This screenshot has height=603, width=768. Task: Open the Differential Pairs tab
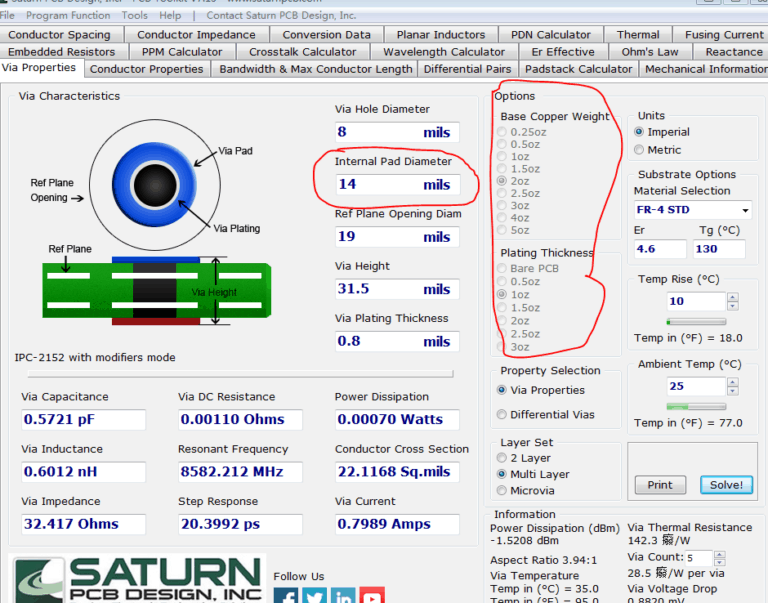(467, 69)
